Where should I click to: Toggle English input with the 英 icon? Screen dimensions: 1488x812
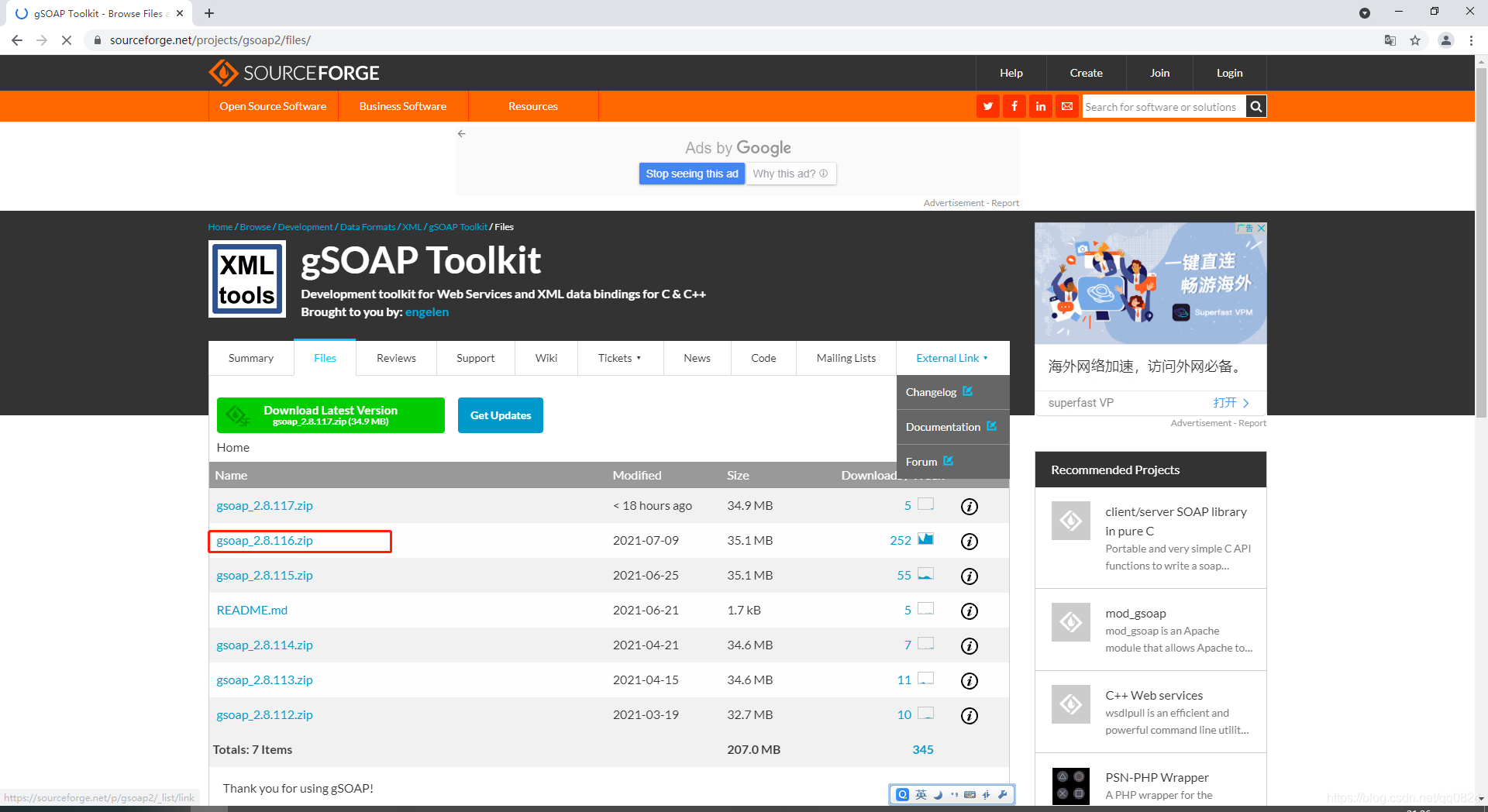point(921,794)
